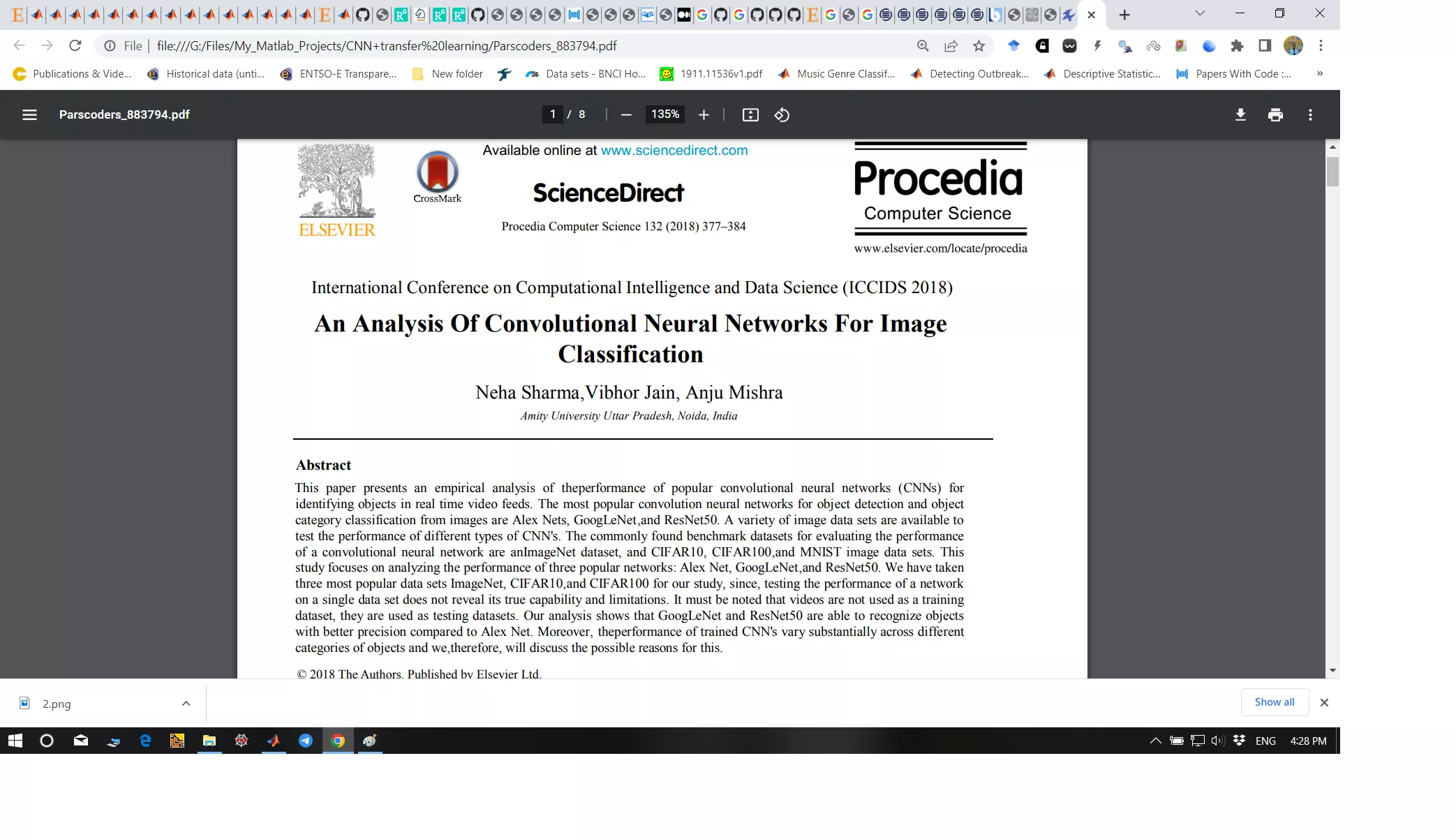Open the www.sciencedirect.com link

click(x=674, y=150)
